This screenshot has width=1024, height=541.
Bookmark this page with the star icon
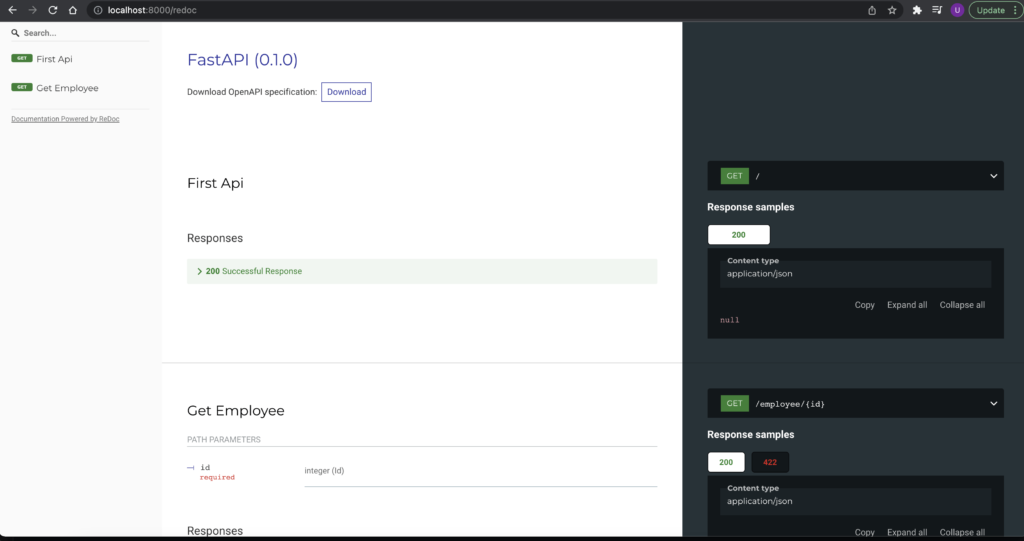click(x=892, y=10)
